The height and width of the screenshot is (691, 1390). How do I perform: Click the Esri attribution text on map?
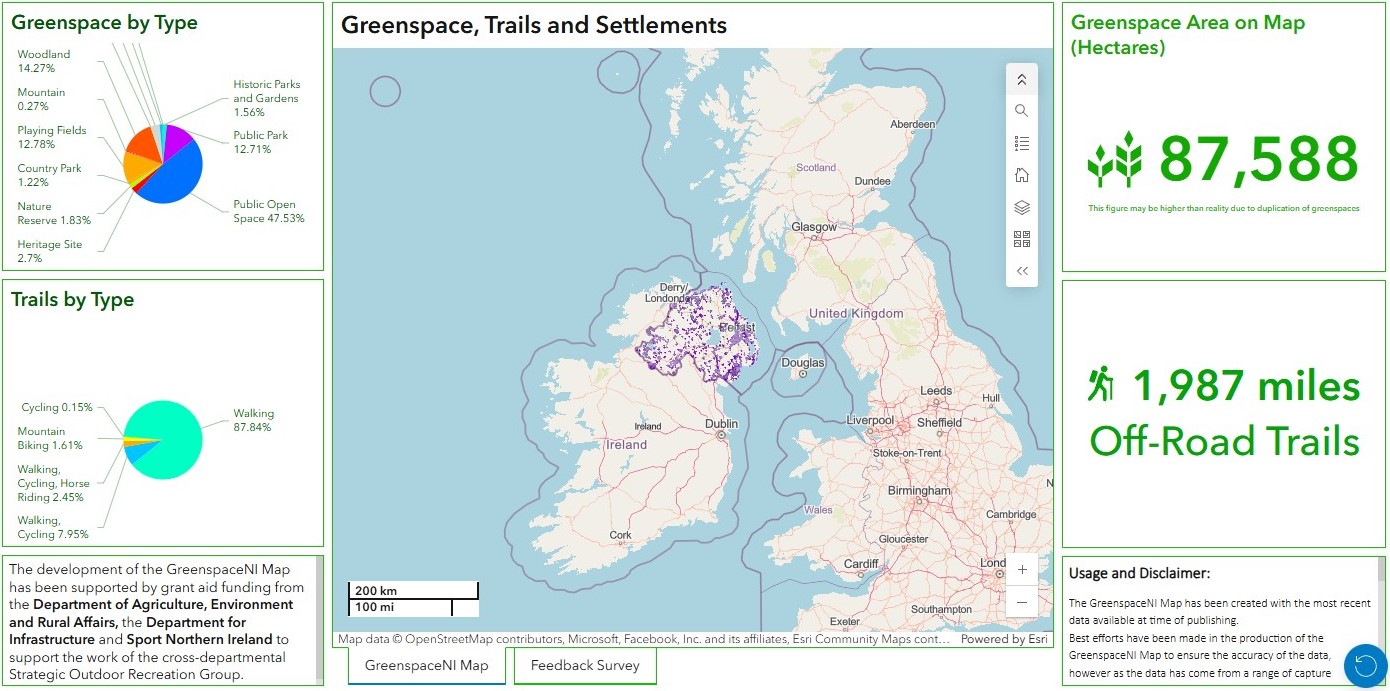pos(1004,639)
